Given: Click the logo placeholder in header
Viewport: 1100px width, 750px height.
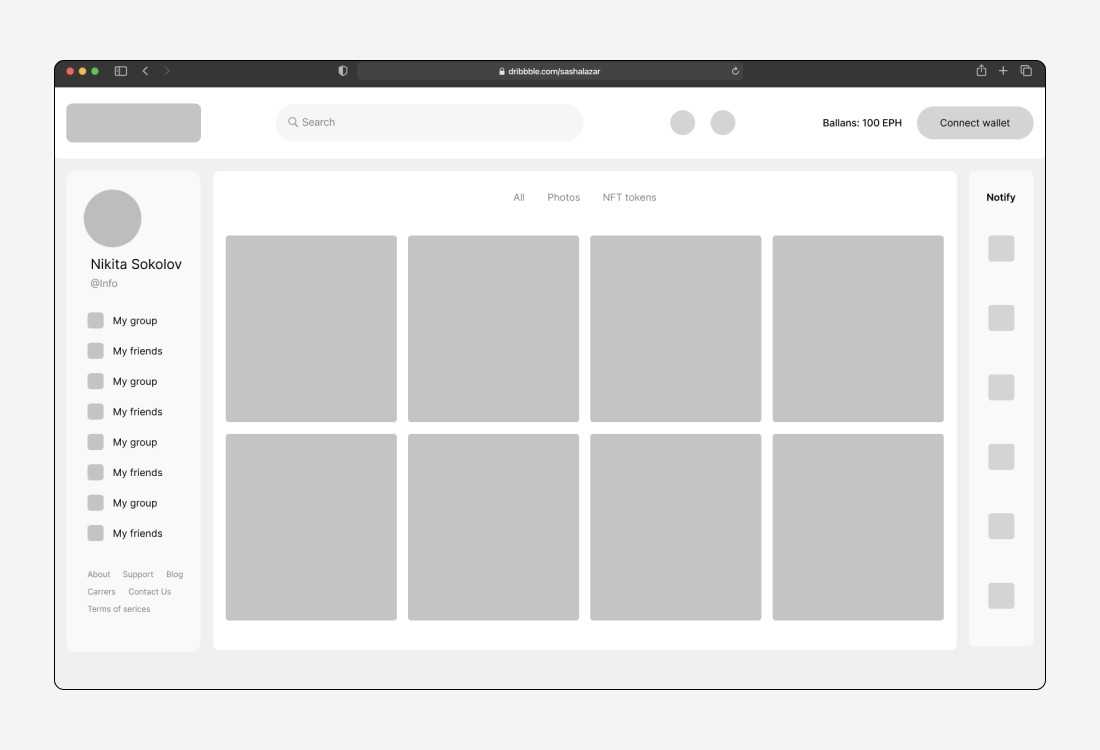Looking at the screenshot, I should [133, 123].
